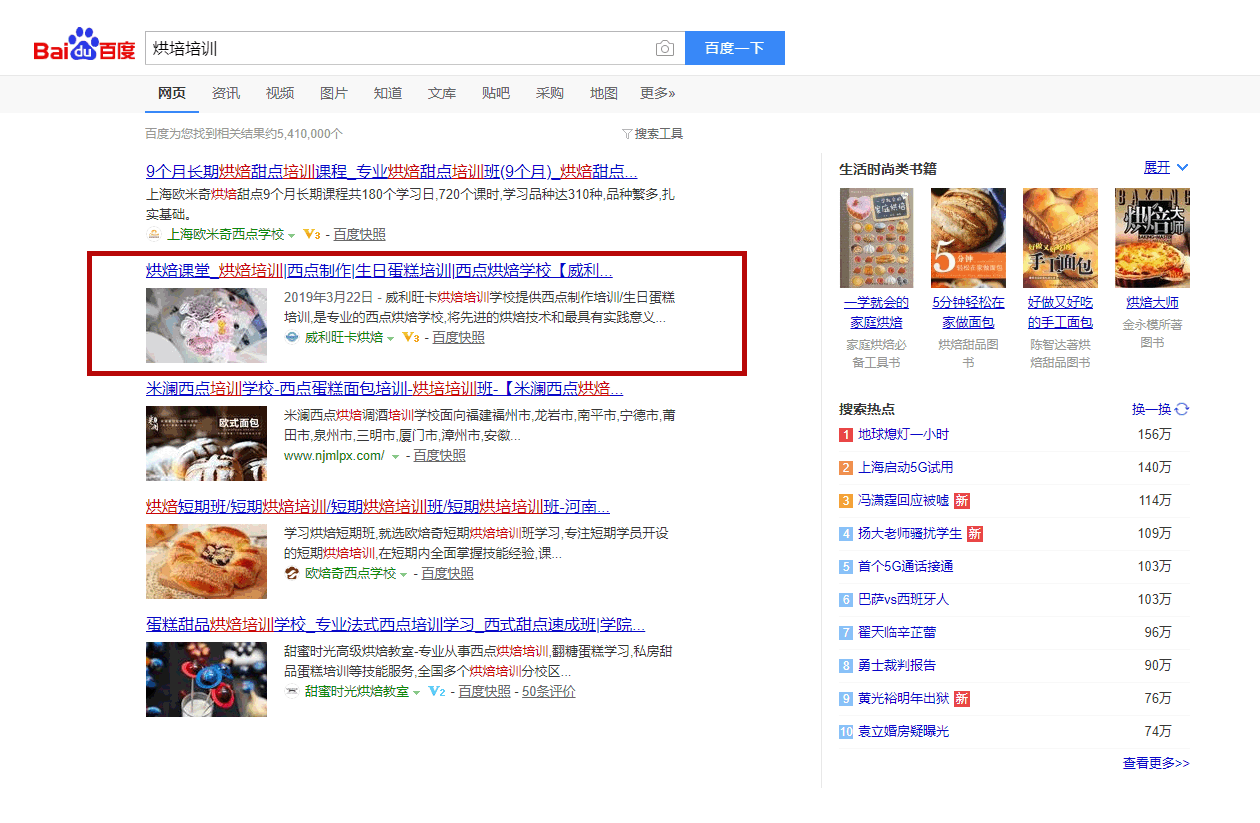Switch to the 图片 tab
Screen dimensions: 1260x823
[334, 94]
